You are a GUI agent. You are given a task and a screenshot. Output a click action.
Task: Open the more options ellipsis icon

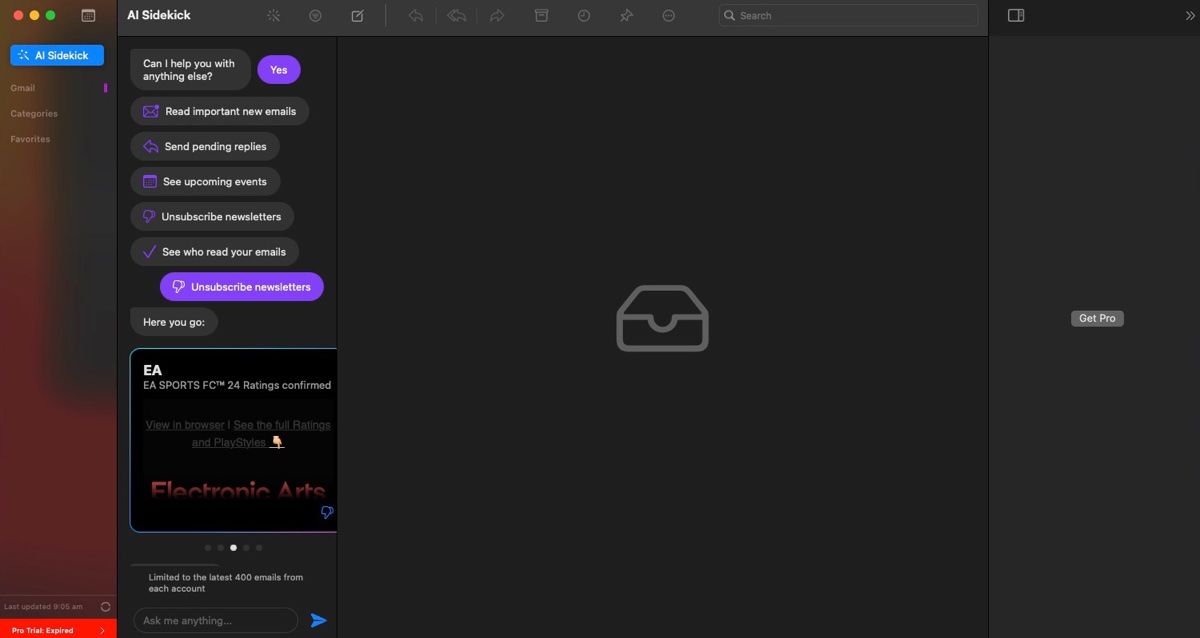[668, 15]
